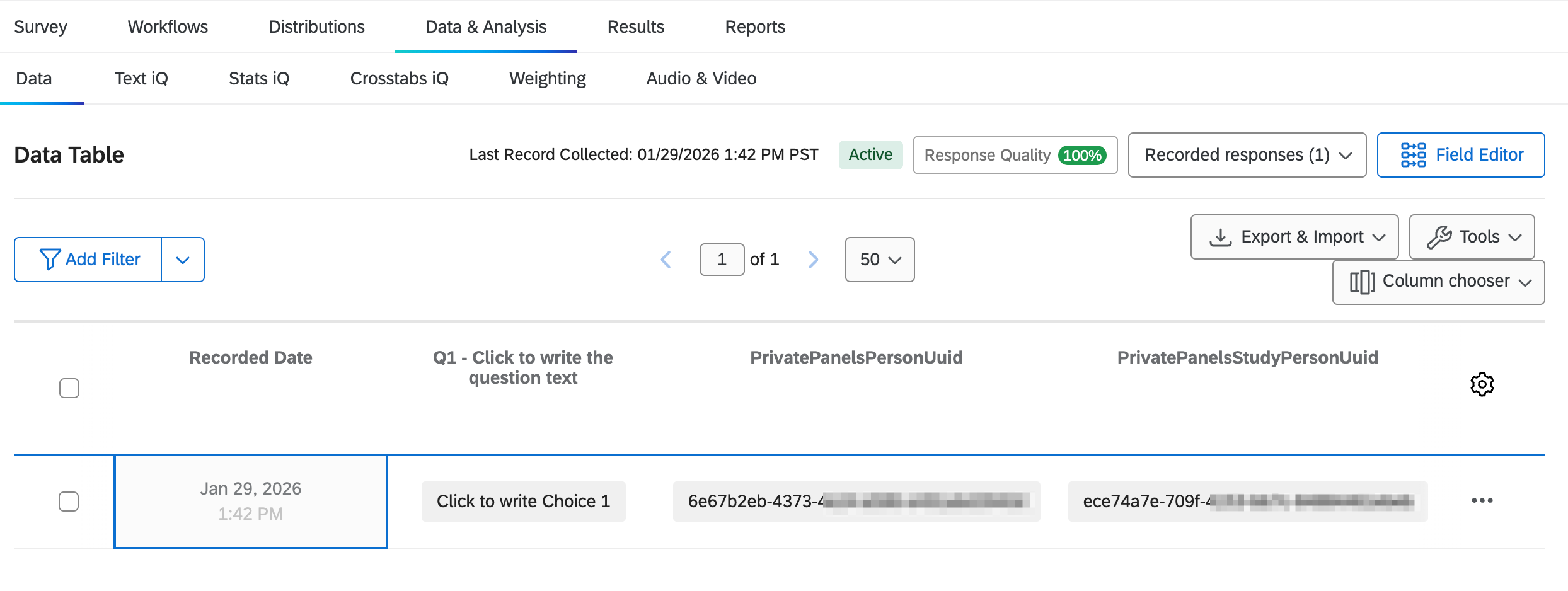Expand the Column chooser dropdown

coord(1438,282)
